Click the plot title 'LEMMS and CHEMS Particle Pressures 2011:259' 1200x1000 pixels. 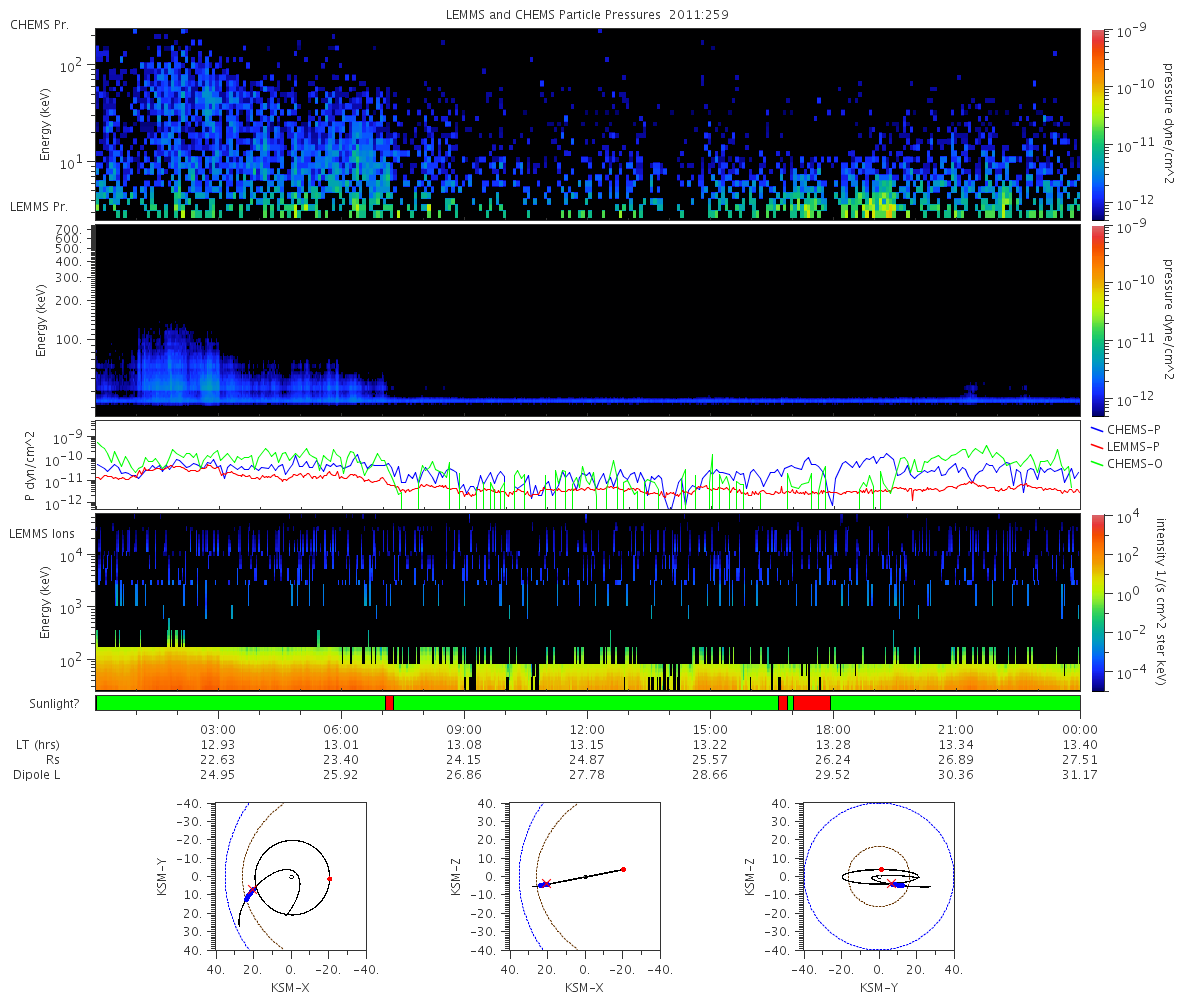click(x=588, y=16)
